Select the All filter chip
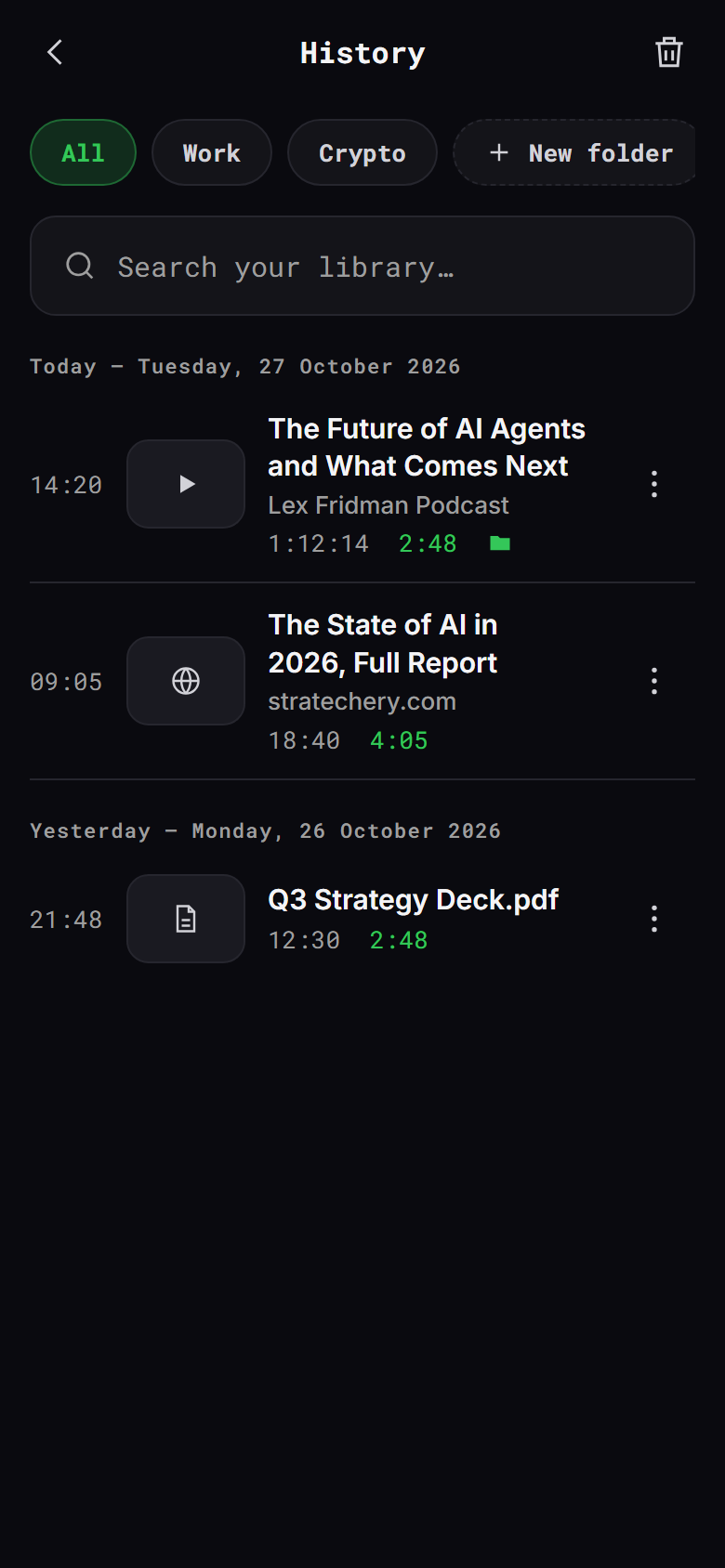Image resolution: width=725 pixels, height=1568 pixels. [x=84, y=152]
